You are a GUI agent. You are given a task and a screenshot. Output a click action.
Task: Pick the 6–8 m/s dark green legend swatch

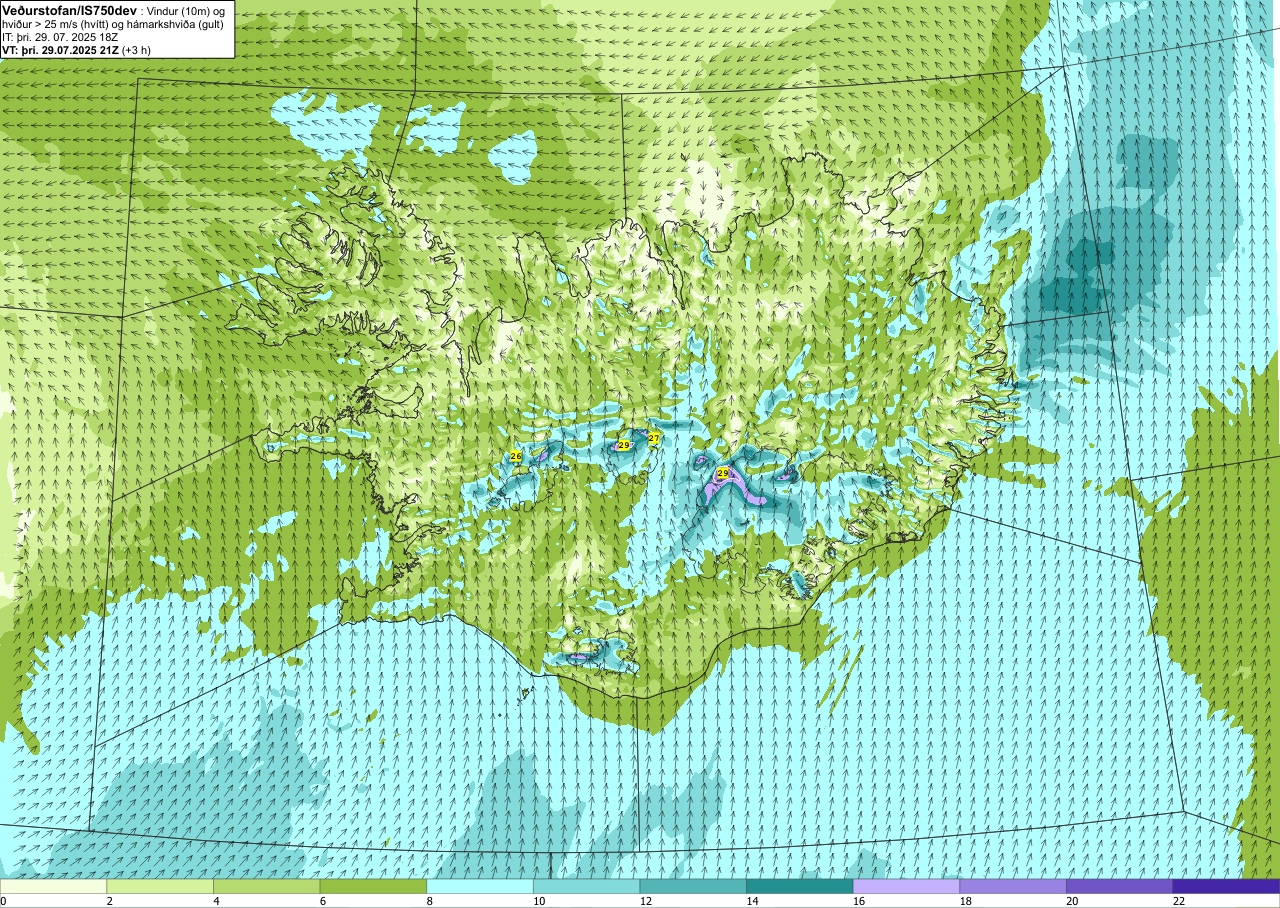[373, 886]
